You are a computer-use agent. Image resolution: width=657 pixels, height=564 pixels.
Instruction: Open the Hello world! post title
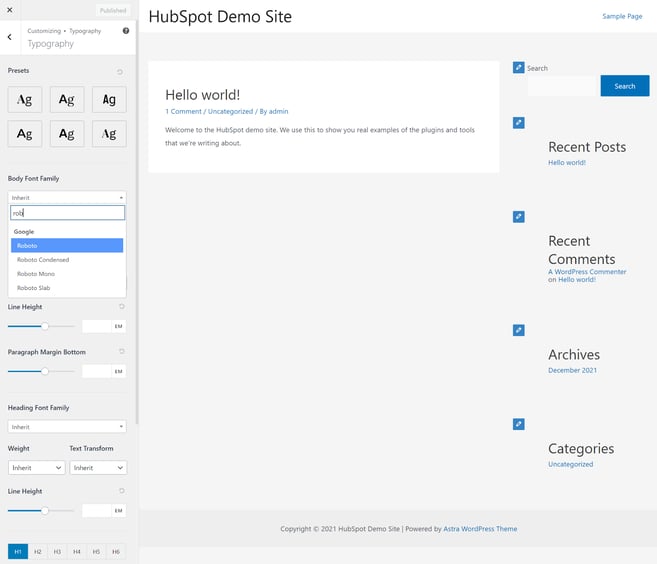203,95
